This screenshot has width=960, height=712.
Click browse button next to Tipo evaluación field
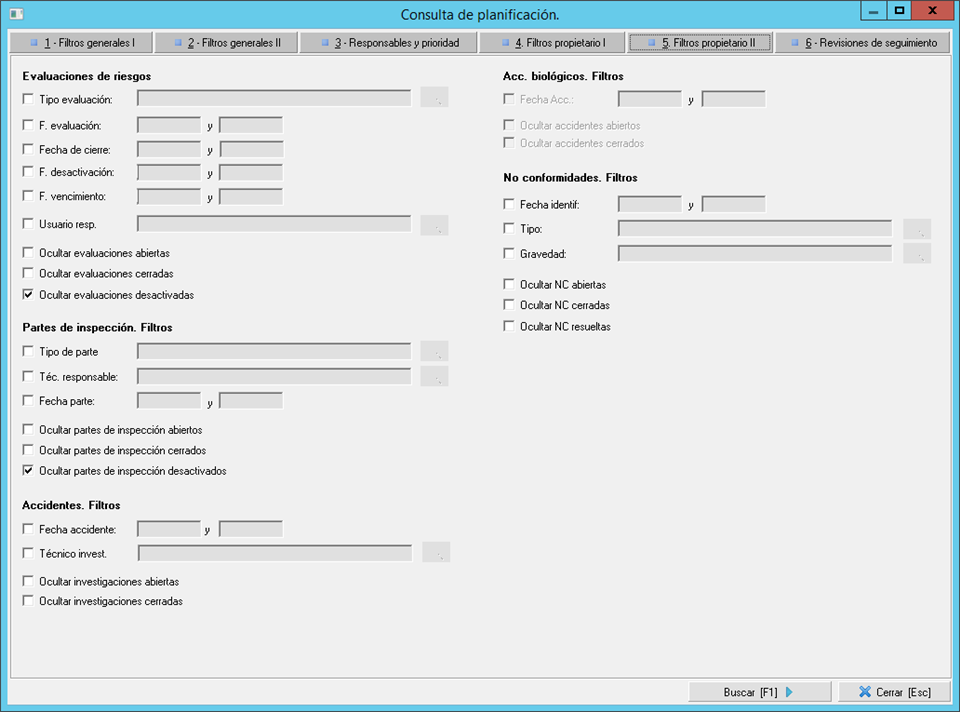pyautogui.click(x=435, y=98)
